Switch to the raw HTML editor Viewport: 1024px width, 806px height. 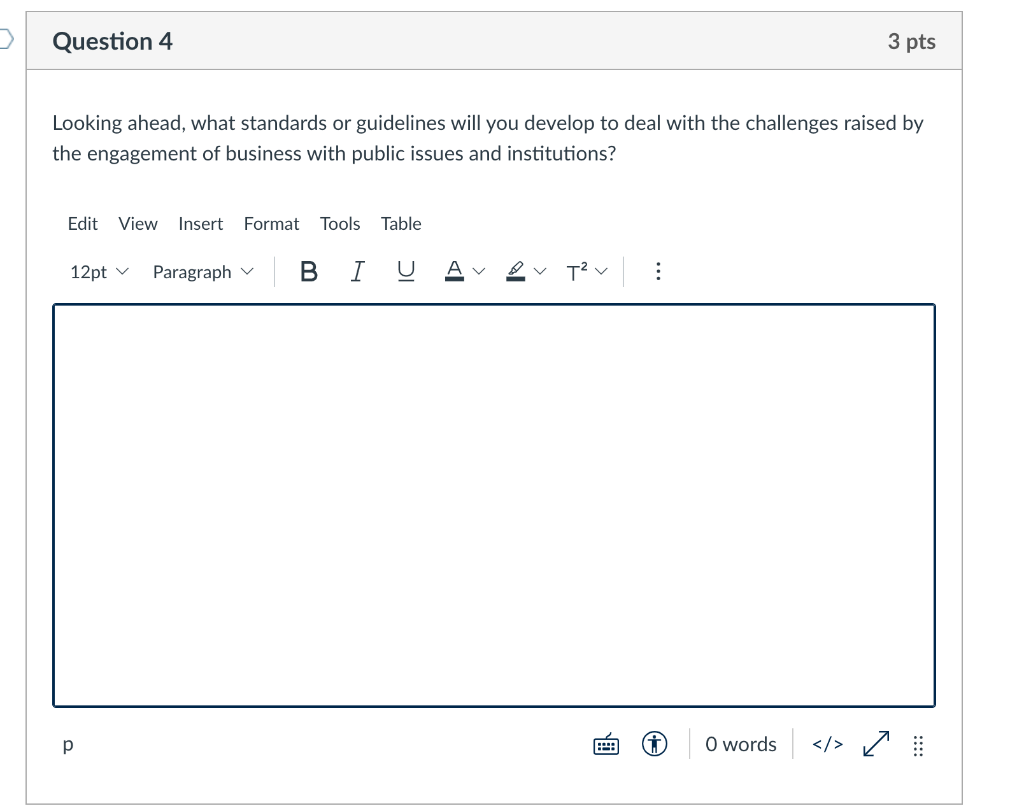pyautogui.click(x=827, y=744)
